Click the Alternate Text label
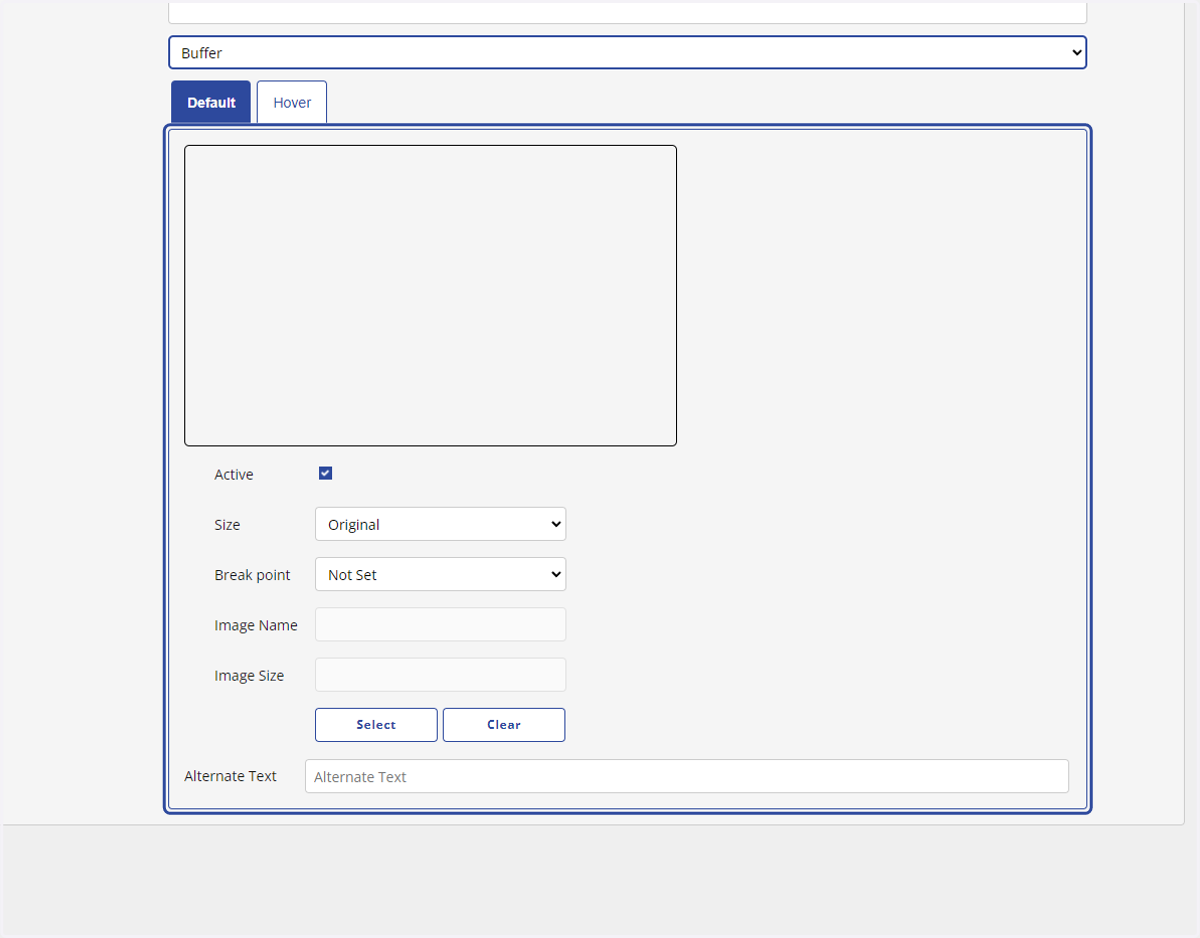1200x938 pixels. pyautogui.click(x=230, y=776)
